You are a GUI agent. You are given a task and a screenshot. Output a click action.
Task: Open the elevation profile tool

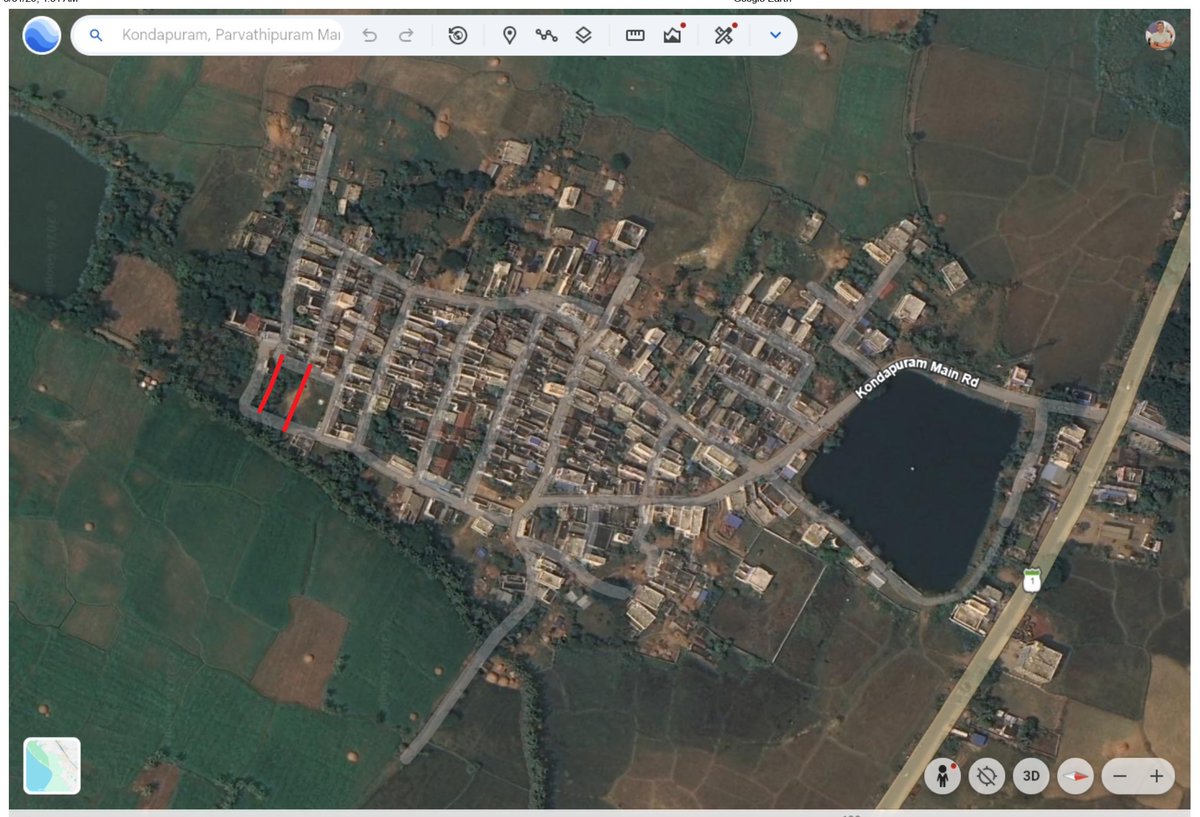(673, 35)
